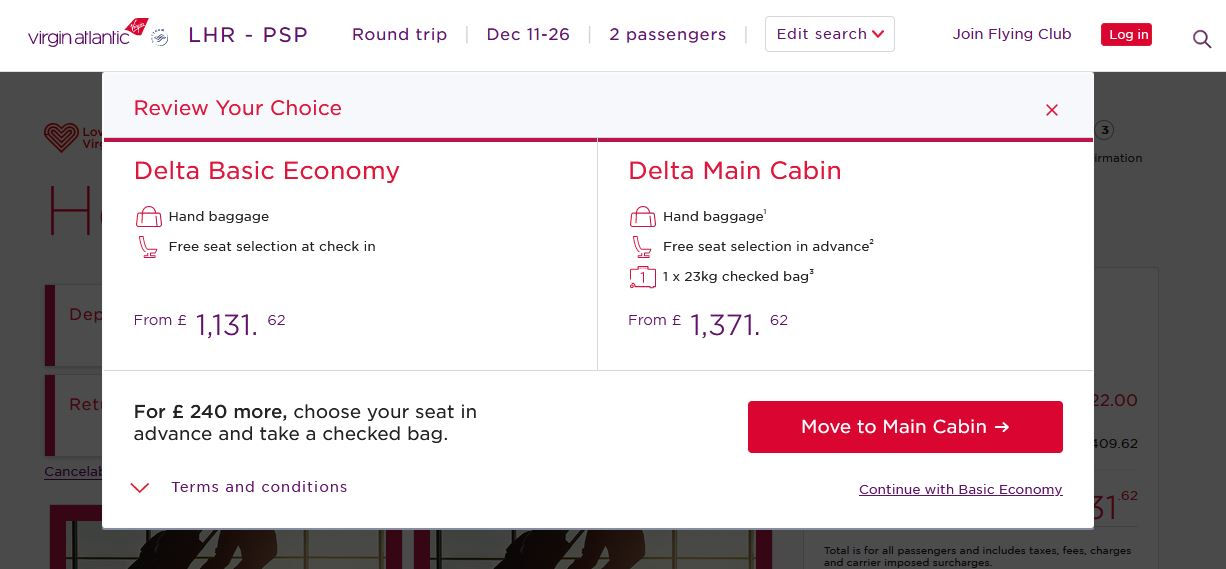
Task: Continue with Basic Economy link
Action: (960, 489)
